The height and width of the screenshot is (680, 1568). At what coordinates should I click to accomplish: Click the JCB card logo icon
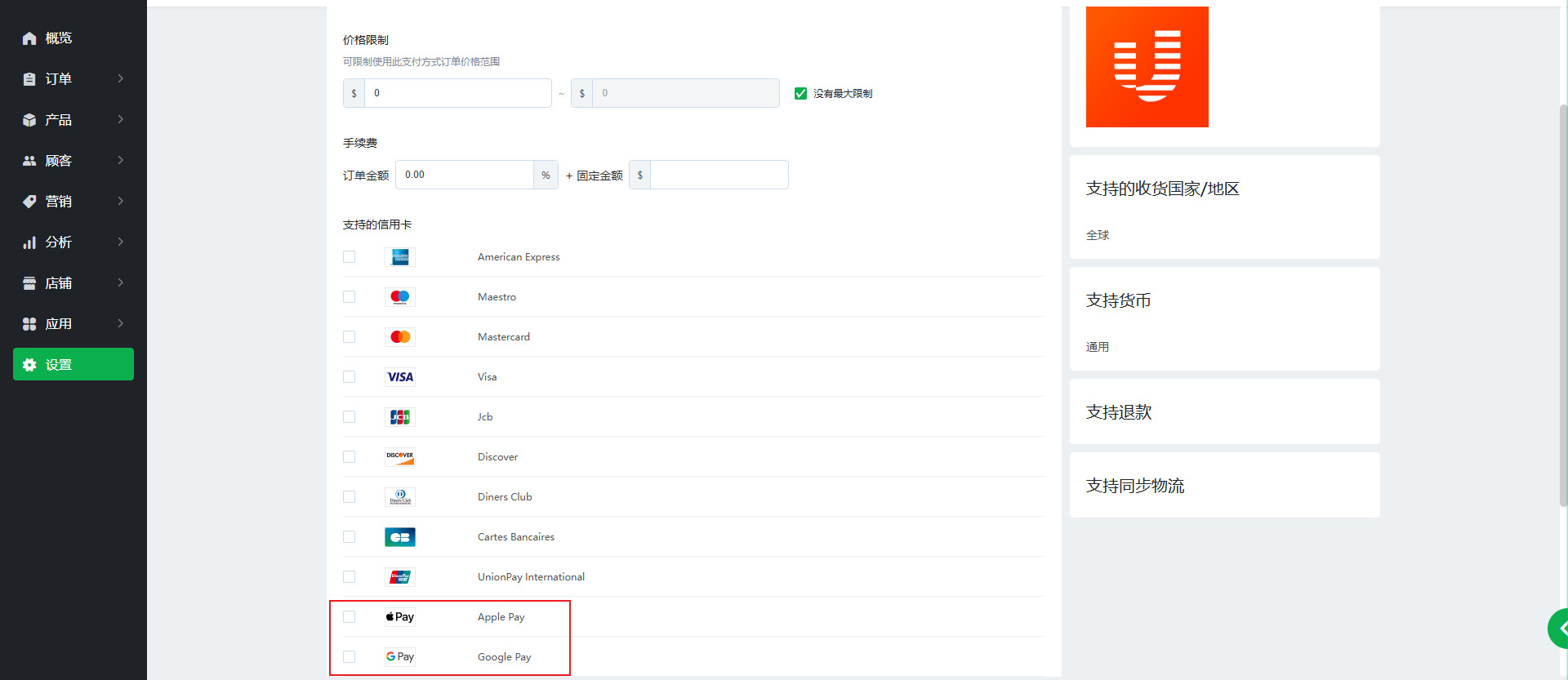400,417
